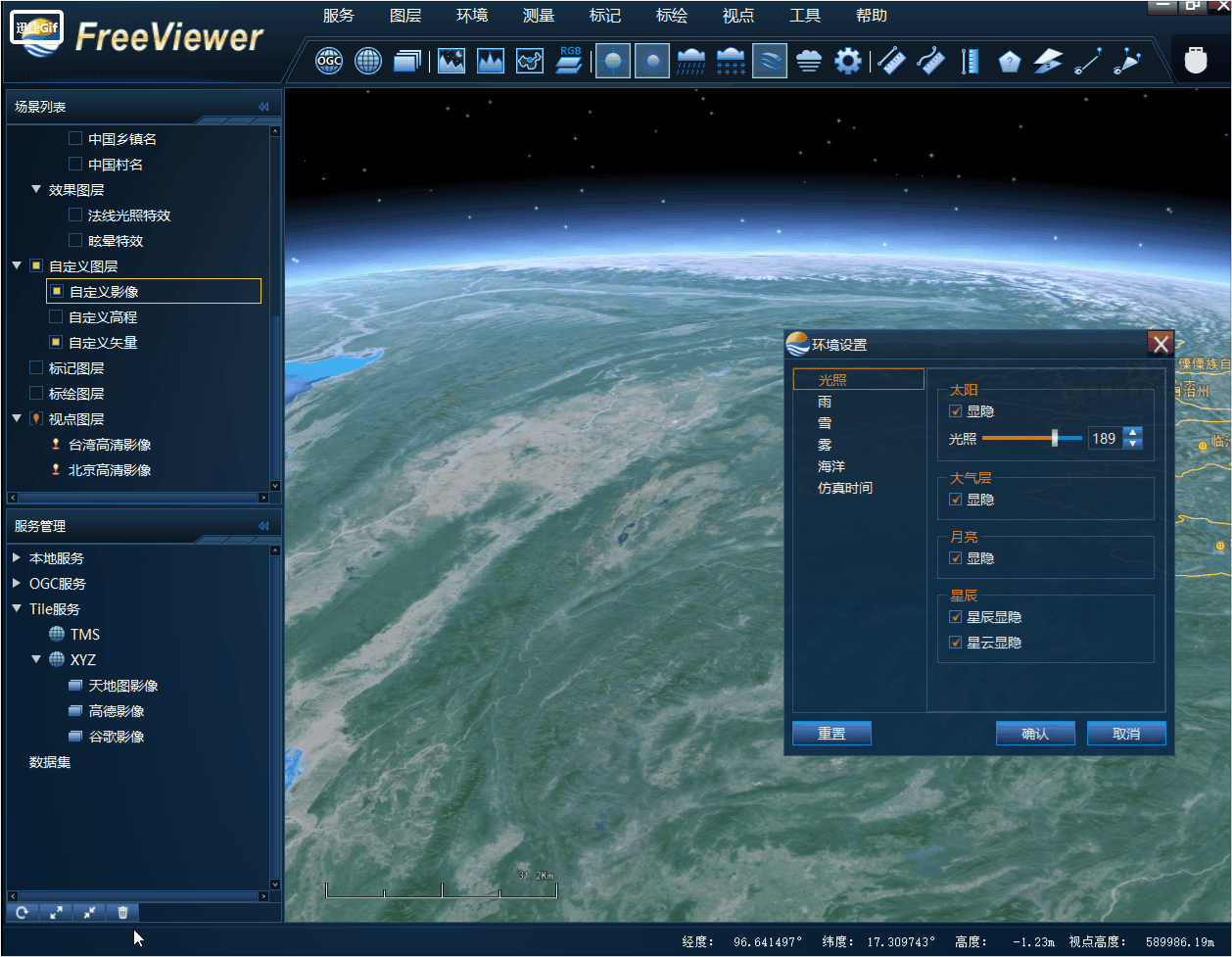1232x957 pixels.
Task: Click the wireframe globe toolbar icon
Action: click(368, 62)
